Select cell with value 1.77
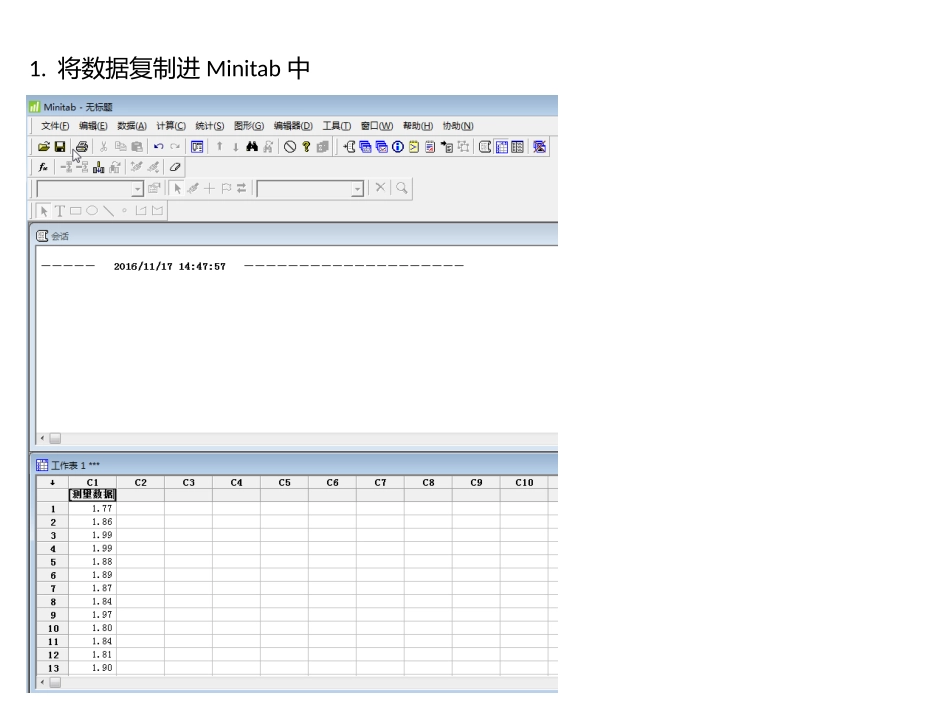 coord(93,508)
